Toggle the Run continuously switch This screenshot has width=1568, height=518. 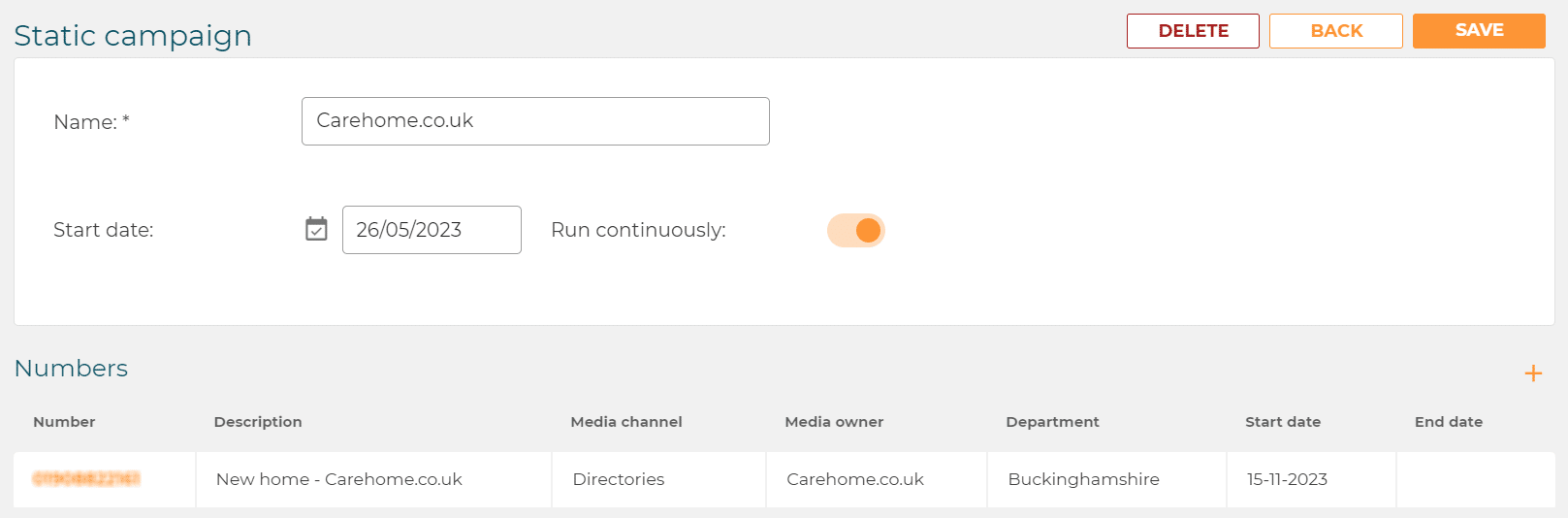856,230
